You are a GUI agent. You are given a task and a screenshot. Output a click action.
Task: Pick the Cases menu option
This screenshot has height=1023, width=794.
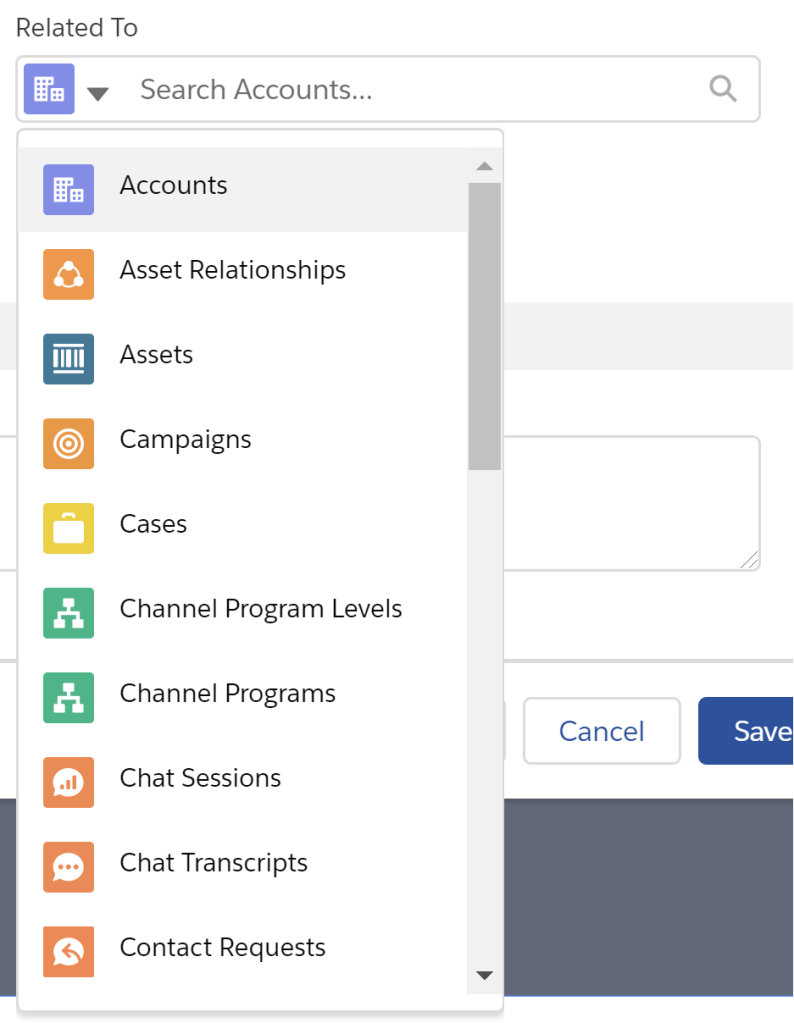pyautogui.click(x=153, y=524)
